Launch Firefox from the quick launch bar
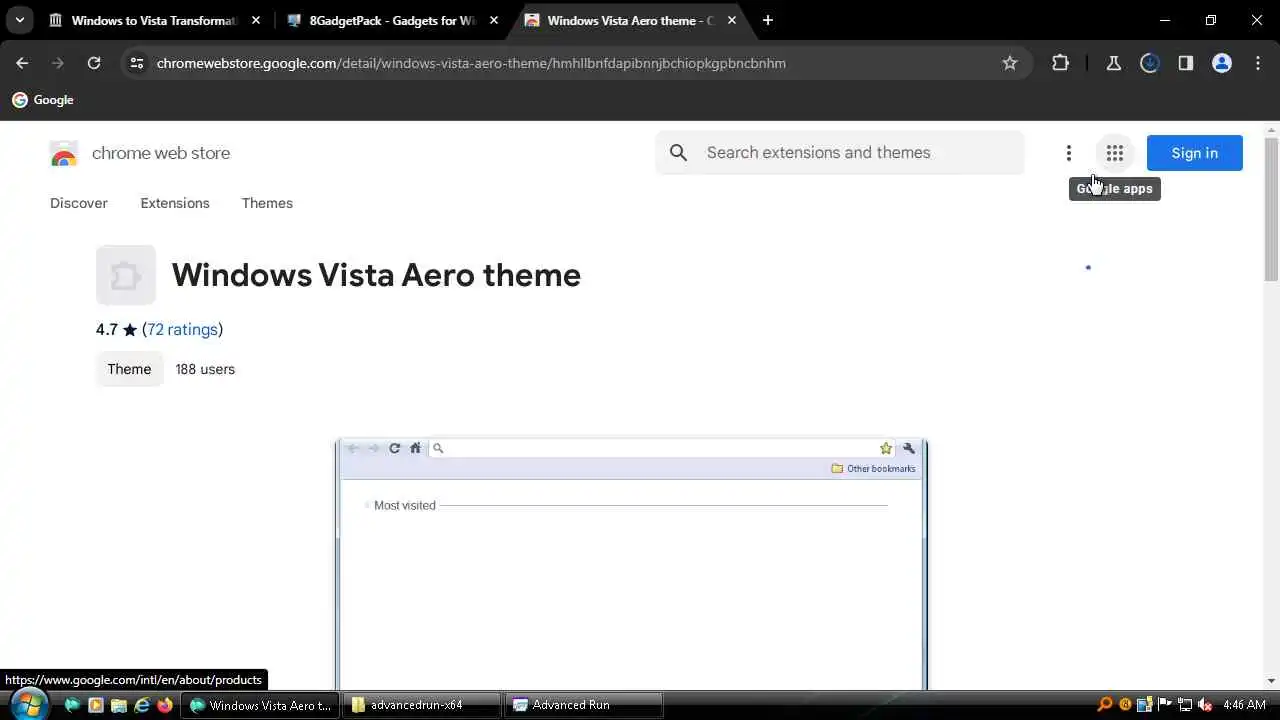Screen dimensions: 1280x720 [x=165, y=705]
